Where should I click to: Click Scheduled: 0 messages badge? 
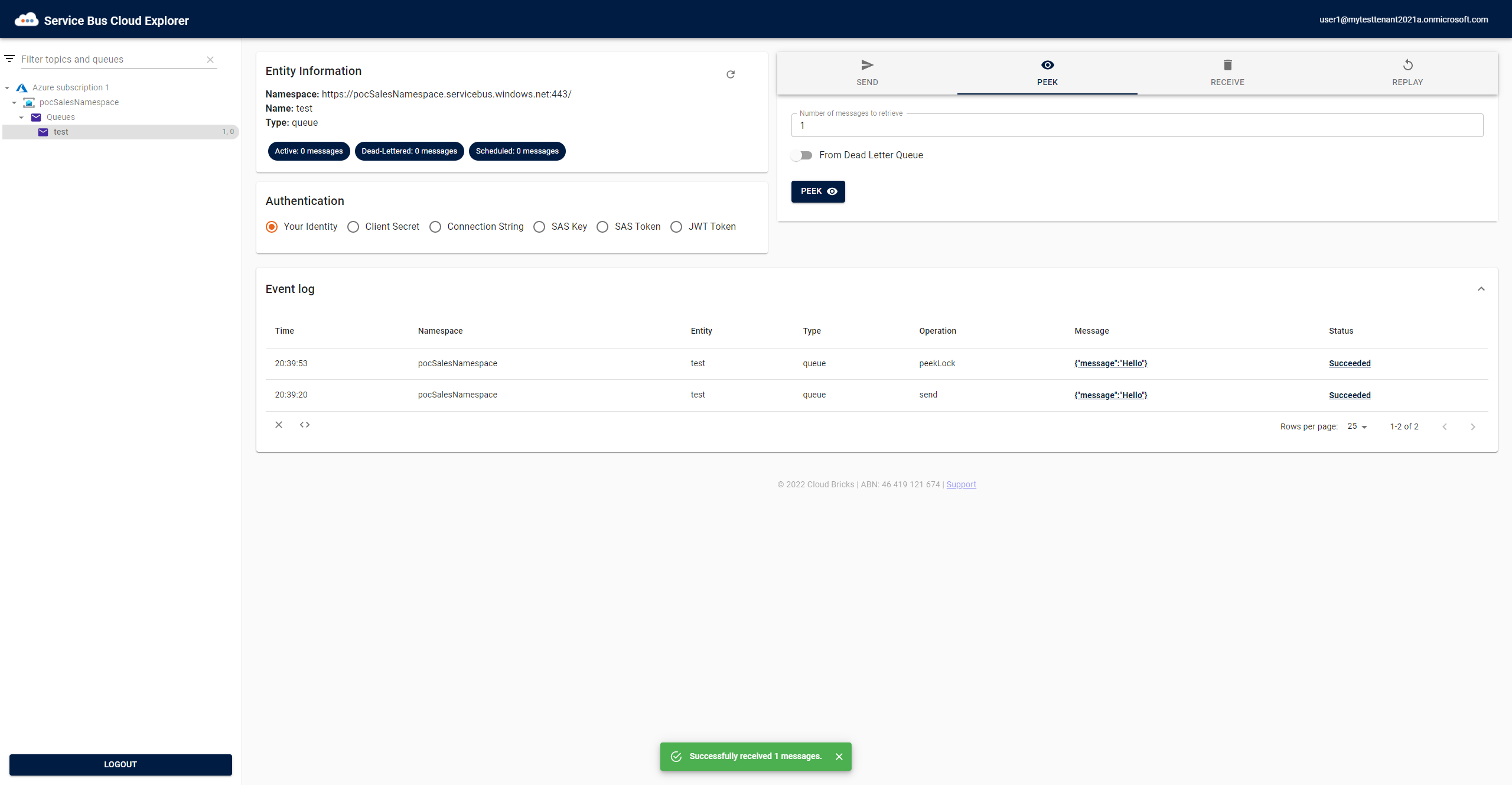(x=517, y=151)
